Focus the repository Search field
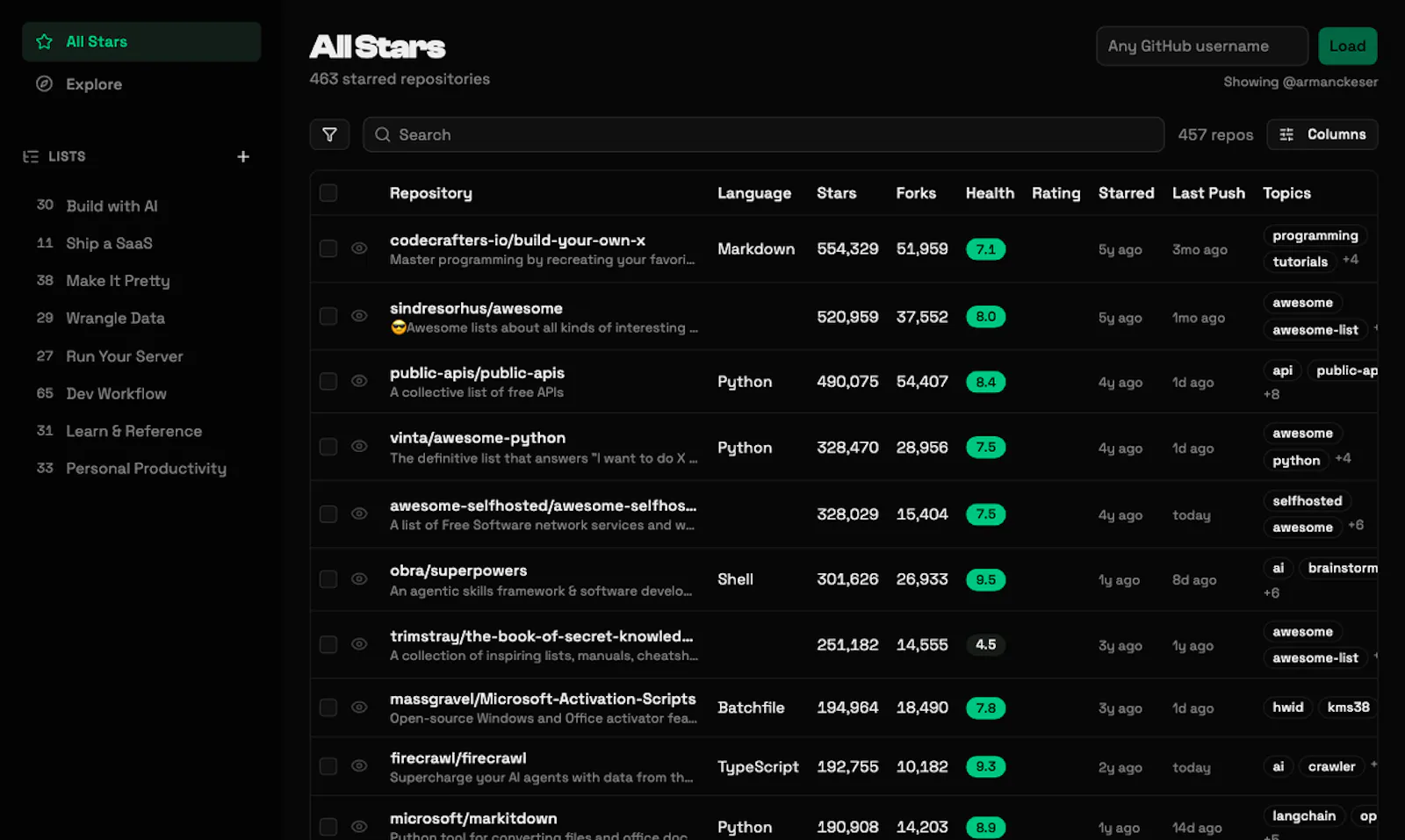 (x=763, y=134)
